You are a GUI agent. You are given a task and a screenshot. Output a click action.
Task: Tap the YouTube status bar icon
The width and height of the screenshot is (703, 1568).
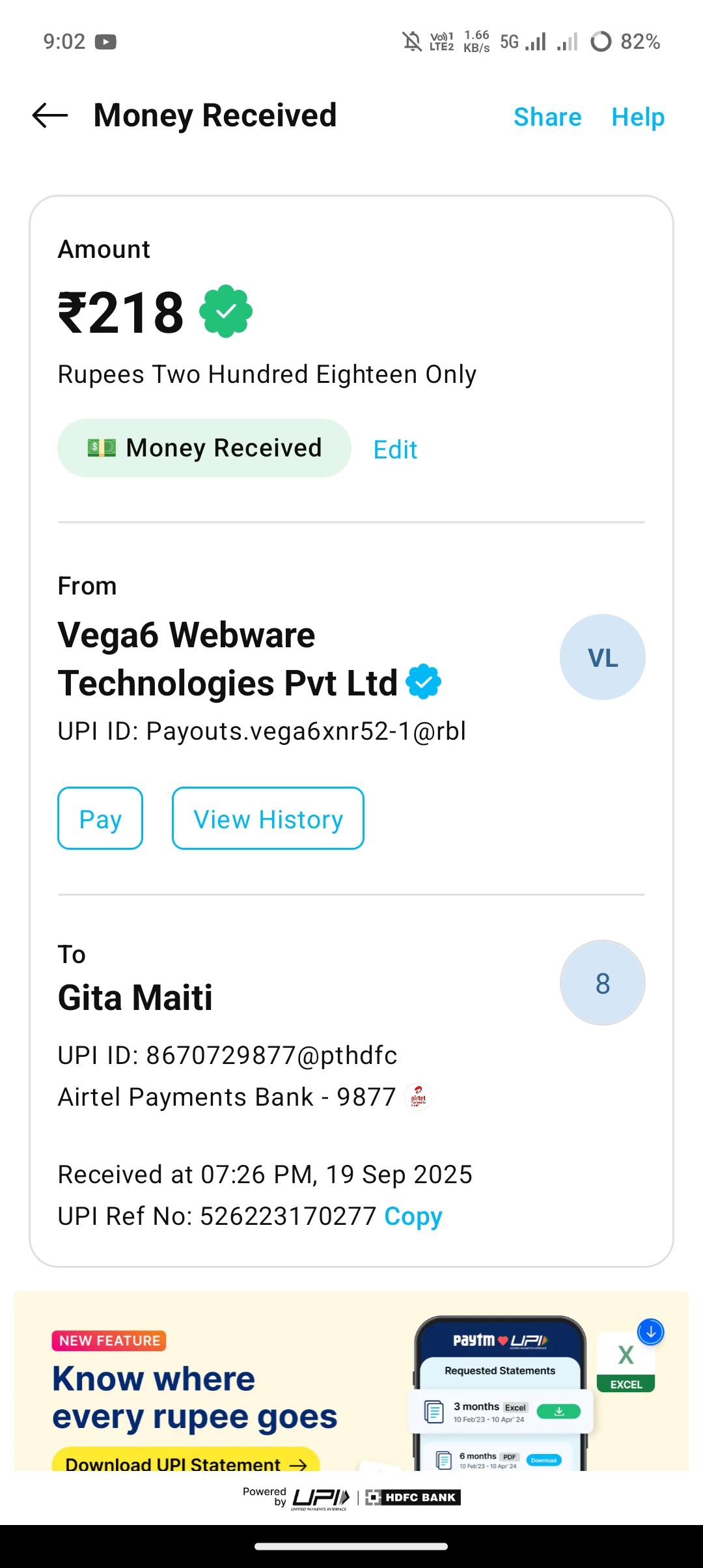(x=105, y=42)
